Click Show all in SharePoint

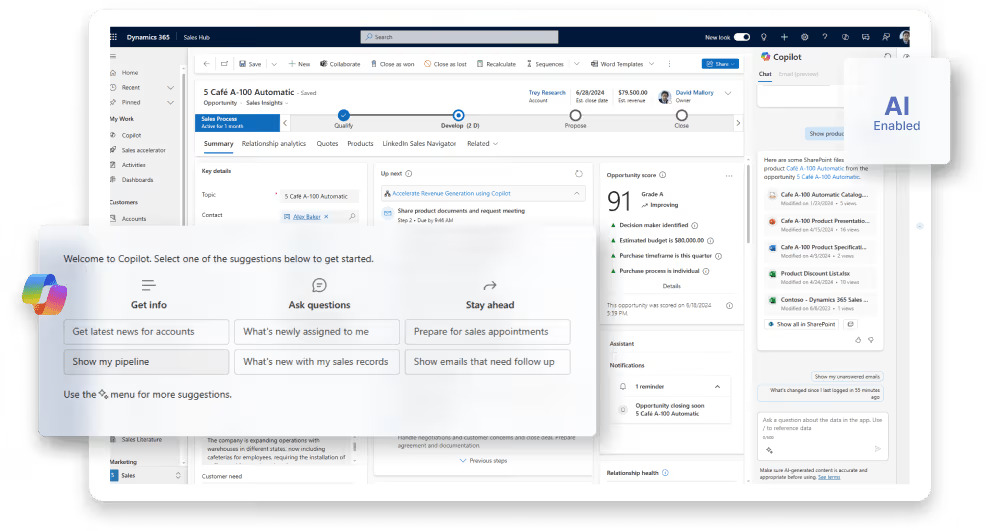(802, 324)
